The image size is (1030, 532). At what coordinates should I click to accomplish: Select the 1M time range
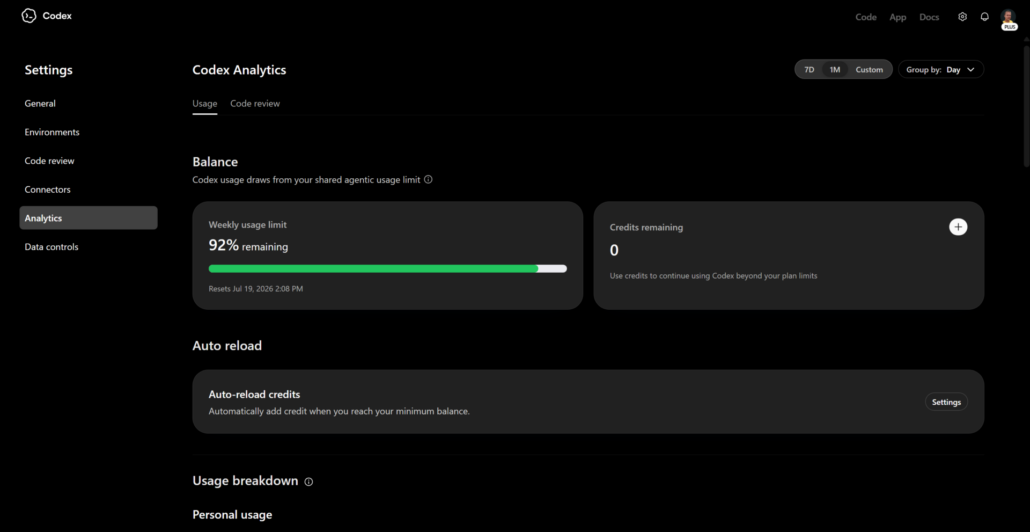pos(834,70)
